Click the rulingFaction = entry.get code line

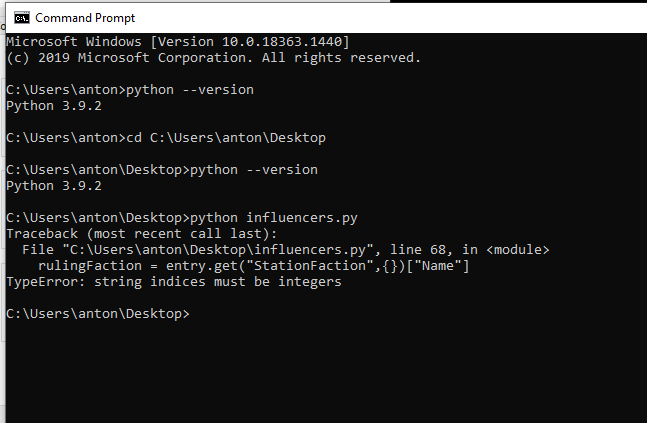coord(254,266)
